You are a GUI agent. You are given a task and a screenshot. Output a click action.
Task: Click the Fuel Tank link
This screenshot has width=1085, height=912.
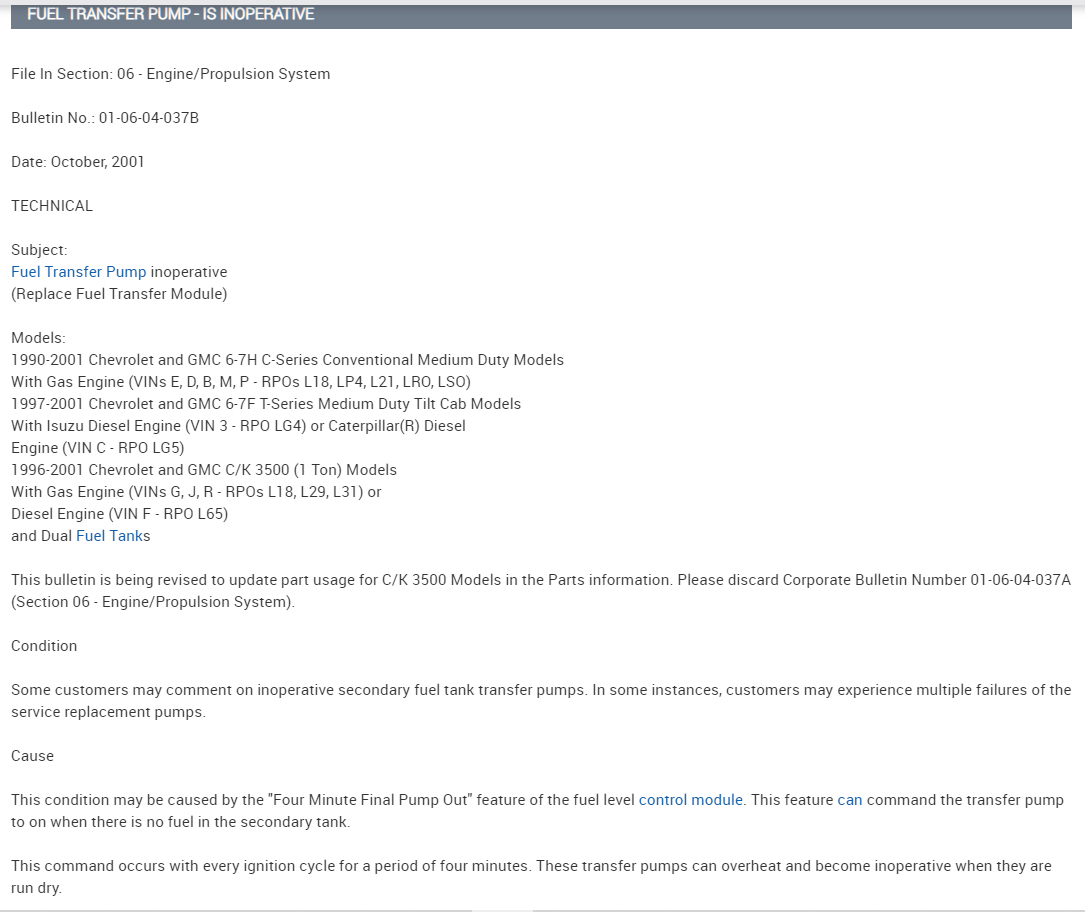(108, 536)
